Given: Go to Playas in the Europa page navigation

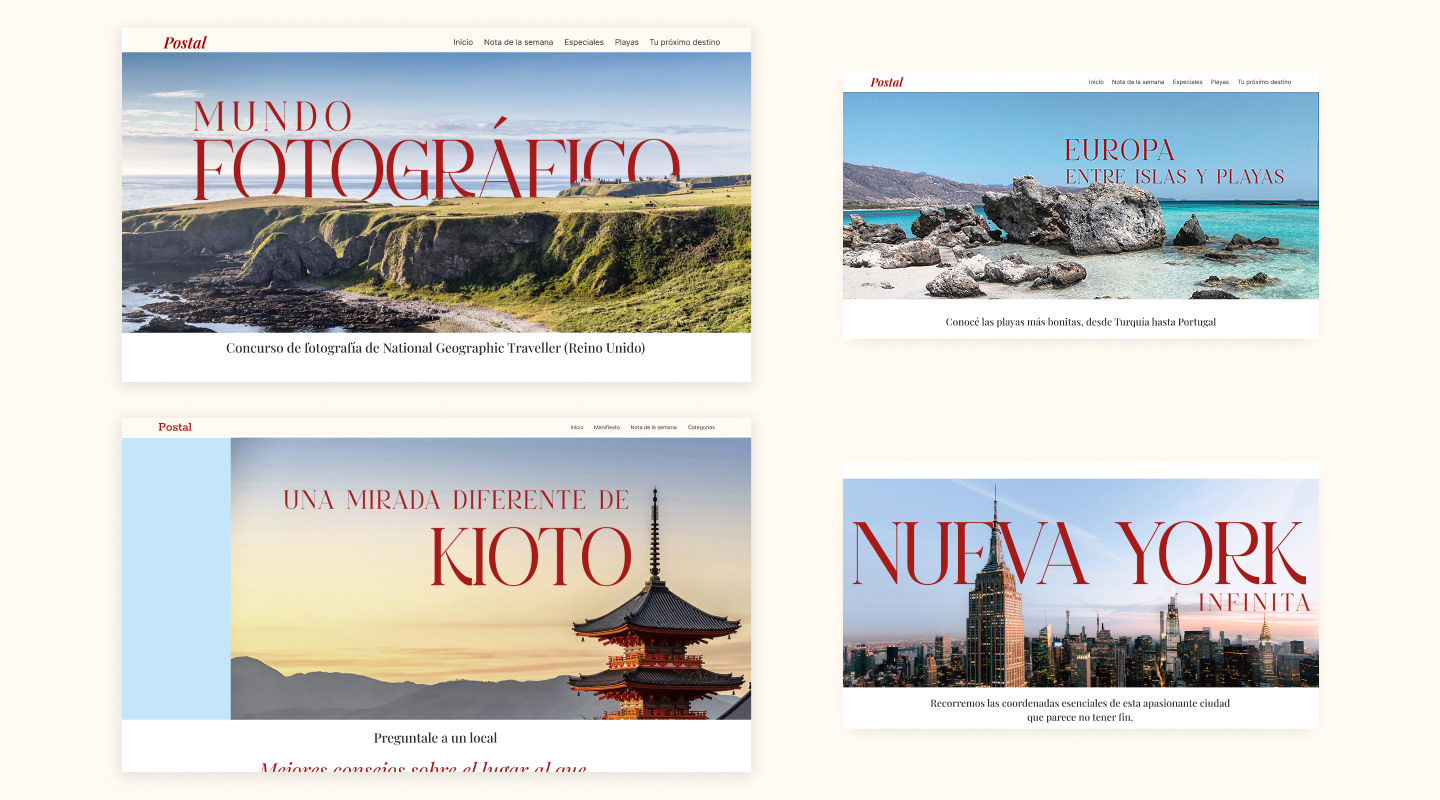Looking at the screenshot, I should coord(1220,82).
